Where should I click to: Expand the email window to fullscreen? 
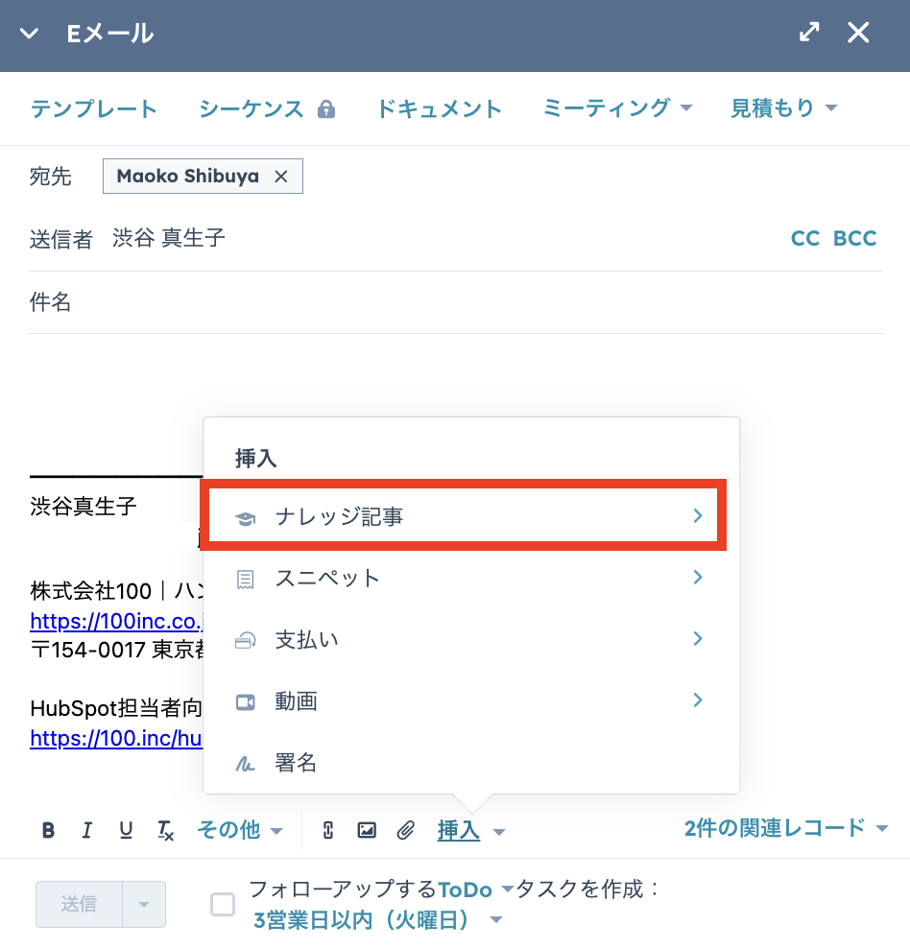coord(808,31)
